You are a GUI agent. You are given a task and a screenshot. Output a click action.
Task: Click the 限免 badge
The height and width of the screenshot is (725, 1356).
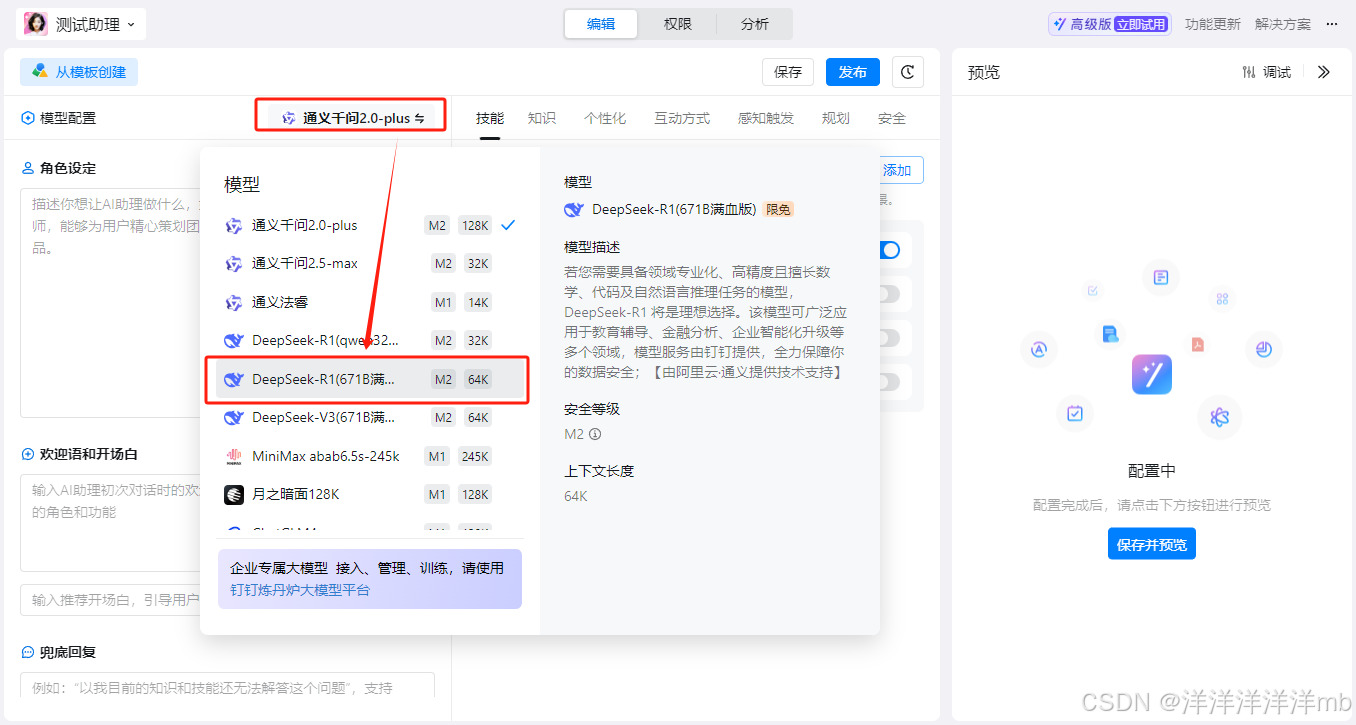[x=778, y=210]
